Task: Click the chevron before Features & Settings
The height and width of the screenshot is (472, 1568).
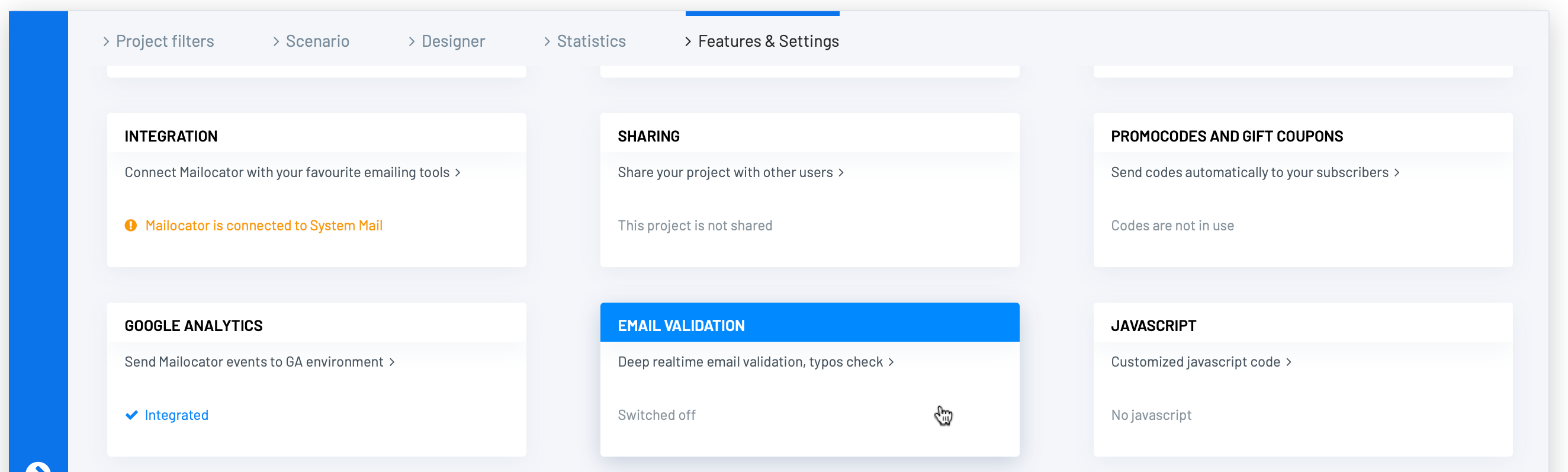Action: pyautogui.click(x=689, y=41)
